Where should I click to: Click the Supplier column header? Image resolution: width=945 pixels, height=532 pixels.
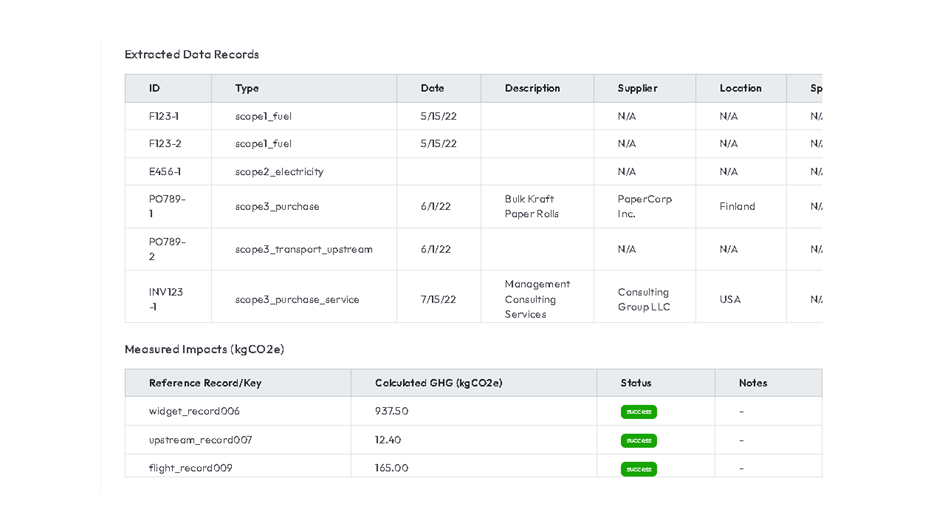point(637,88)
